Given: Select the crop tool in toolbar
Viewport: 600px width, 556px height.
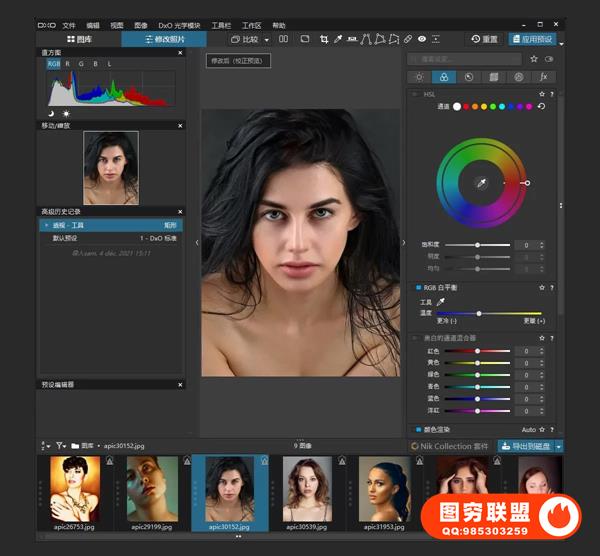Looking at the screenshot, I should (x=323, y=39).
